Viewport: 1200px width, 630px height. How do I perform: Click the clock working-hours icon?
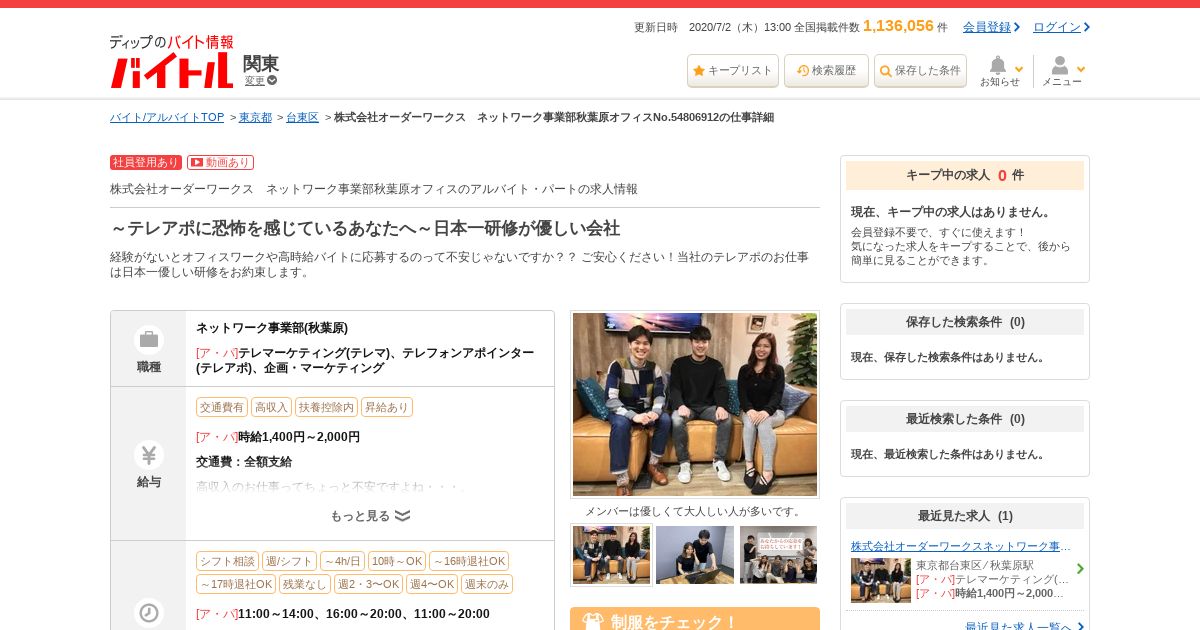point(149,613)
